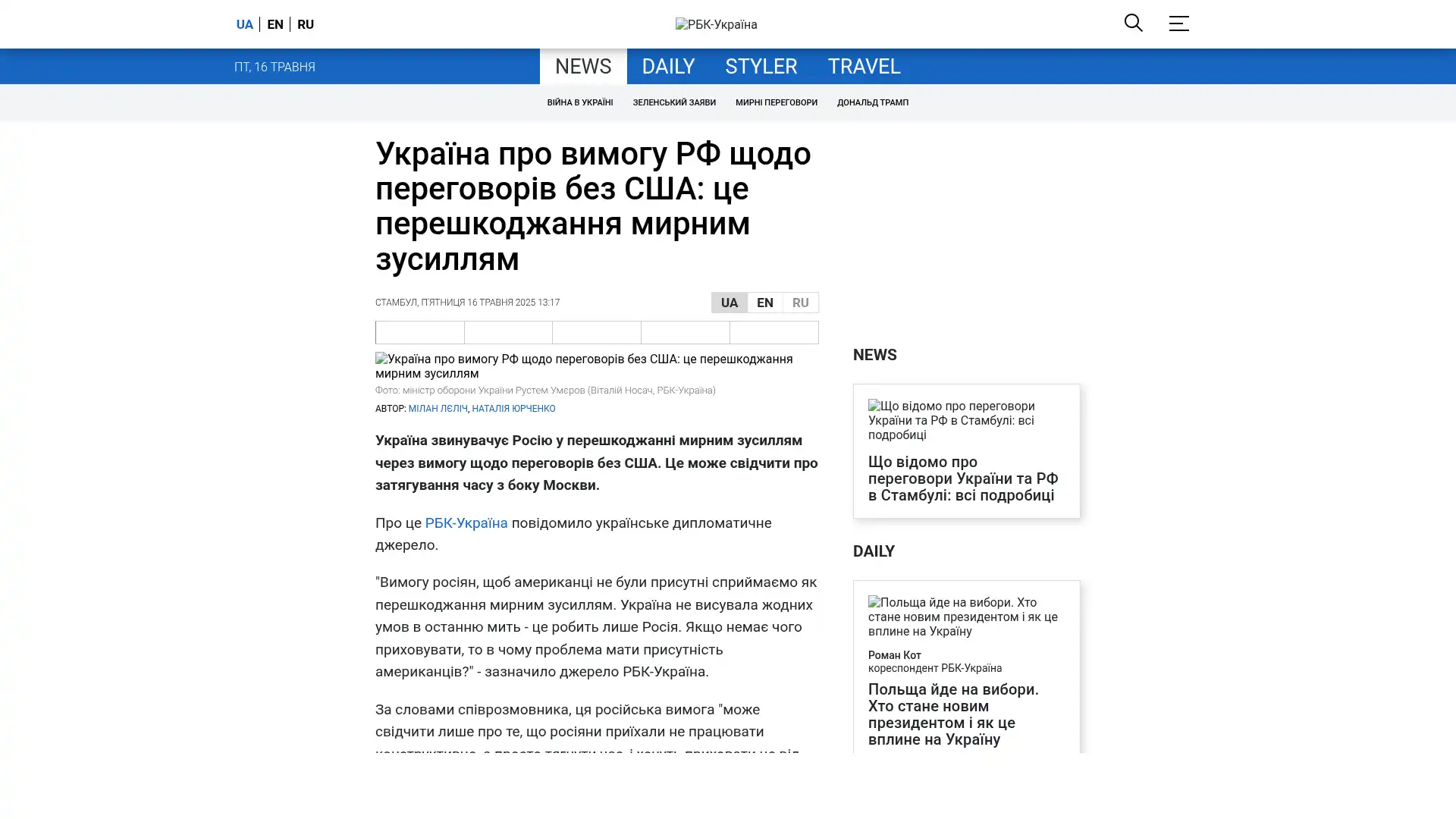Switch site language to RU in header

(305, 24)
